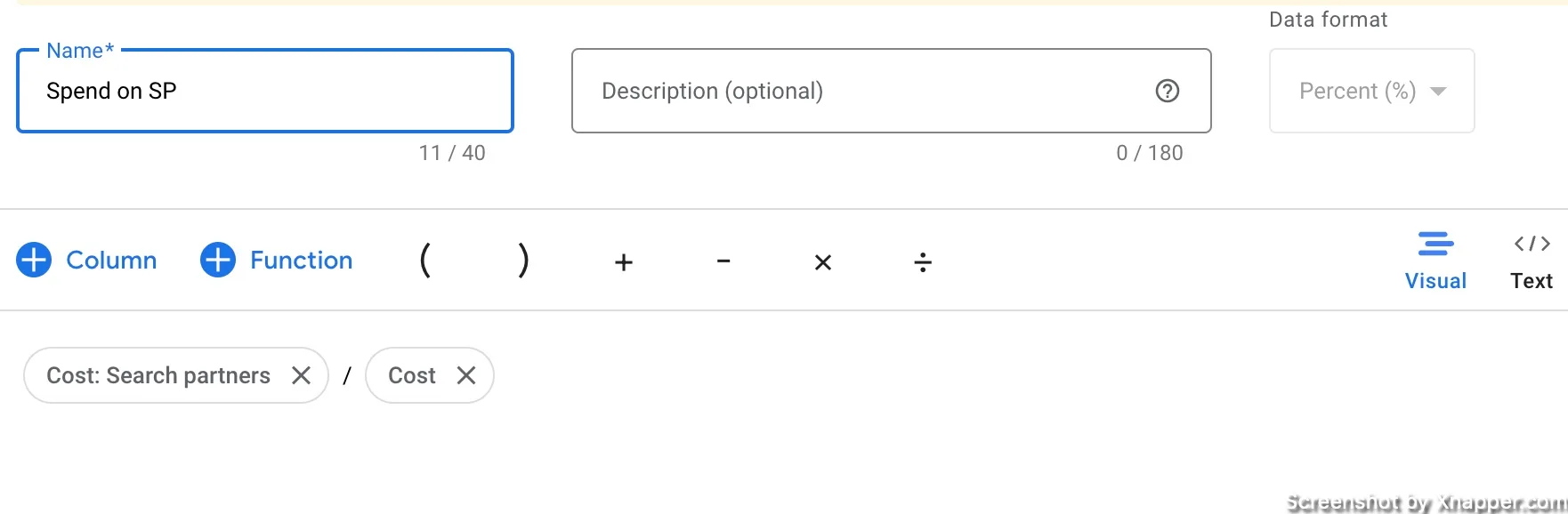Screen dimensions: 1568x514
Task: Insert an opening parenthesis operator
Action: coord(425,261)
